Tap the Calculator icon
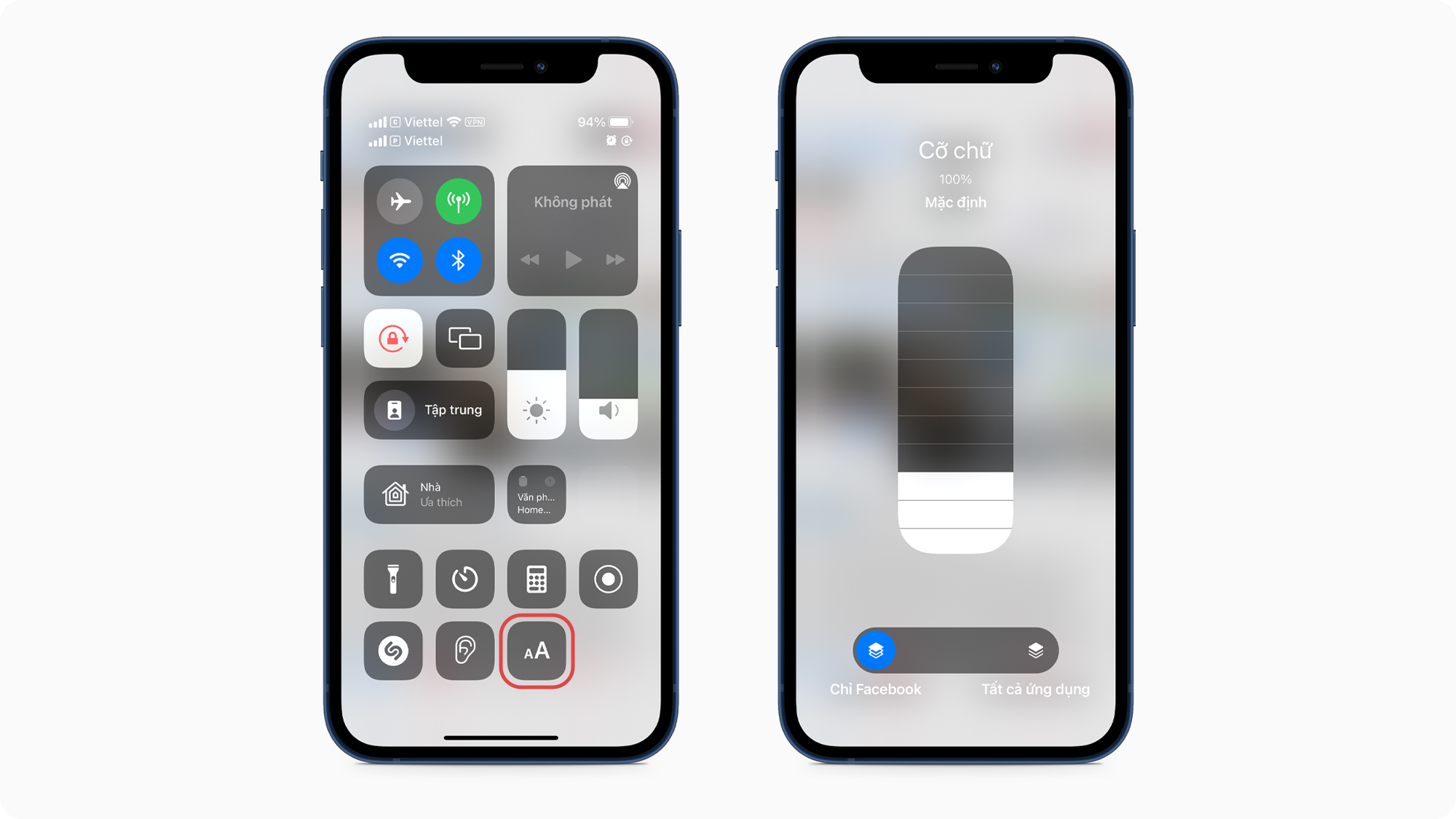 tap(535, 579)
